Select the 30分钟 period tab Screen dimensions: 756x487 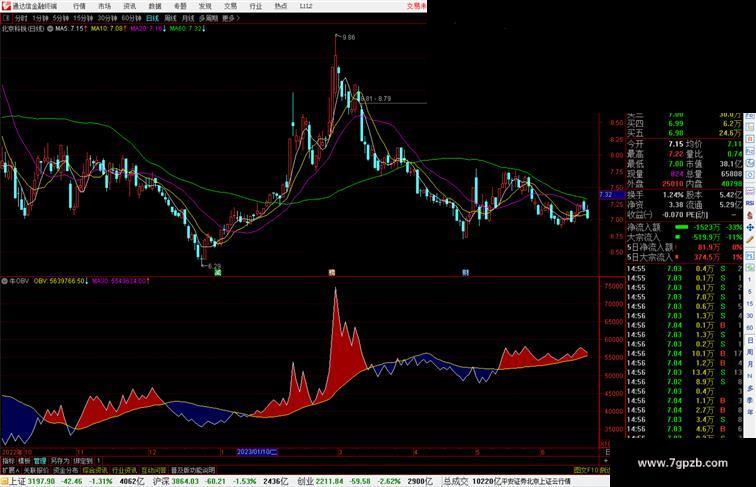point(107,18)
